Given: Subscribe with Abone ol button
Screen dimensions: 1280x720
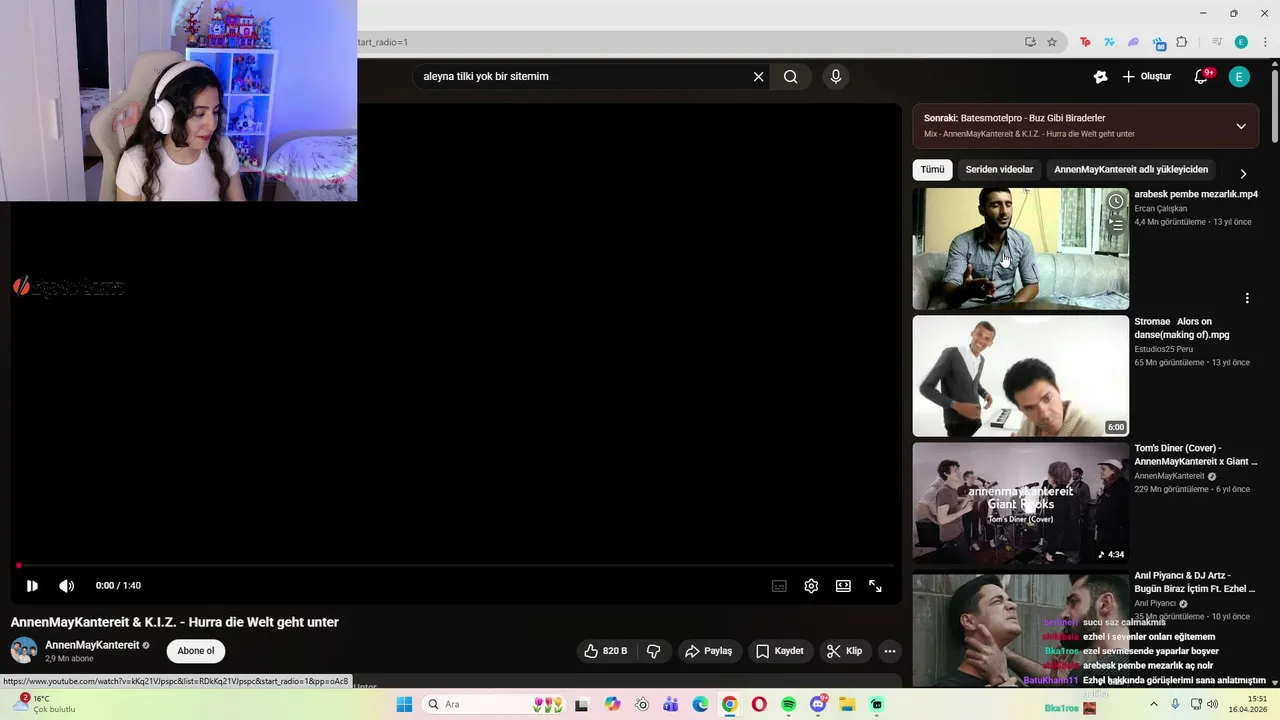Looking at the screenshot, I should 196,651.
